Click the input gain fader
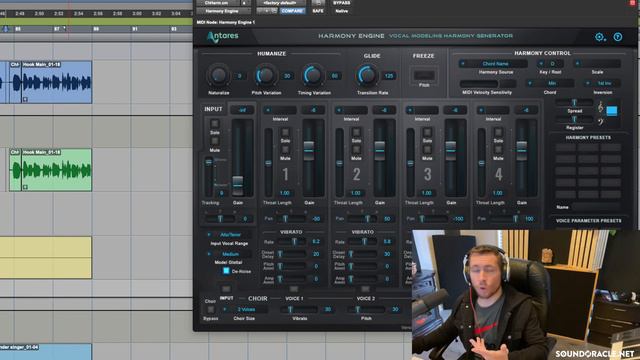 coord(238,184)
